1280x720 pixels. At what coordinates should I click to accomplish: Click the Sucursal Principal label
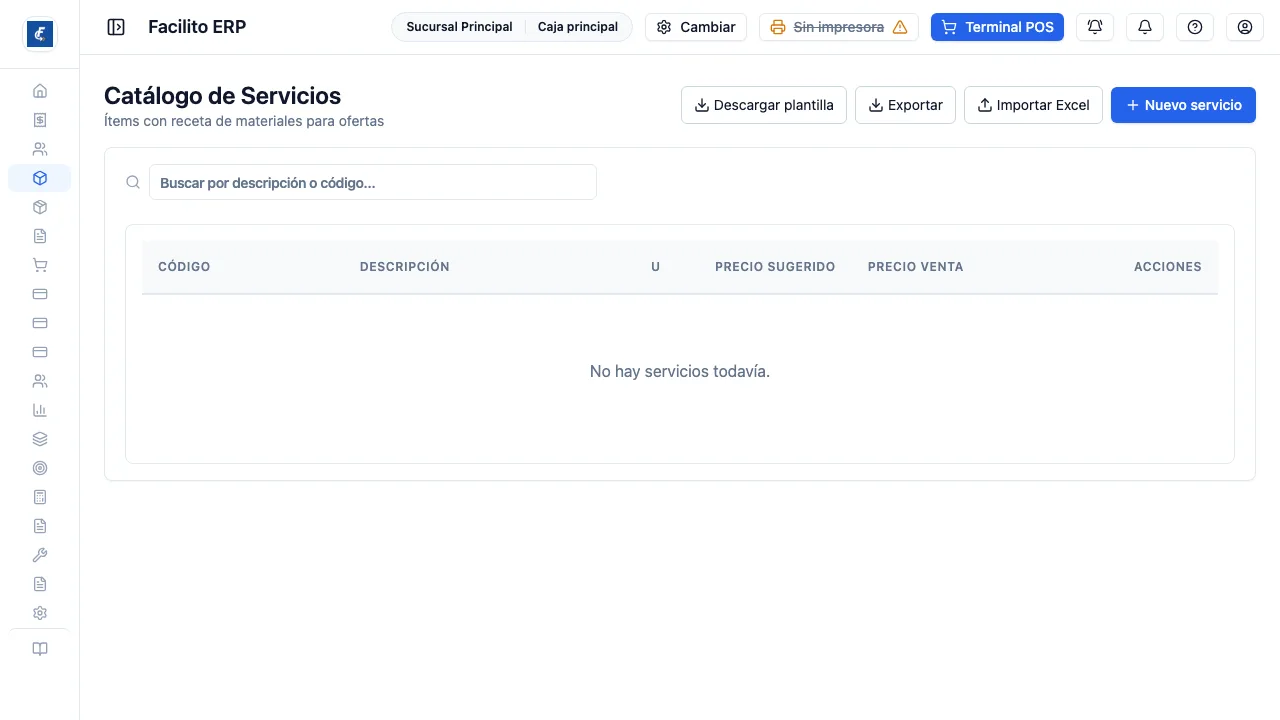click(459, 27)
